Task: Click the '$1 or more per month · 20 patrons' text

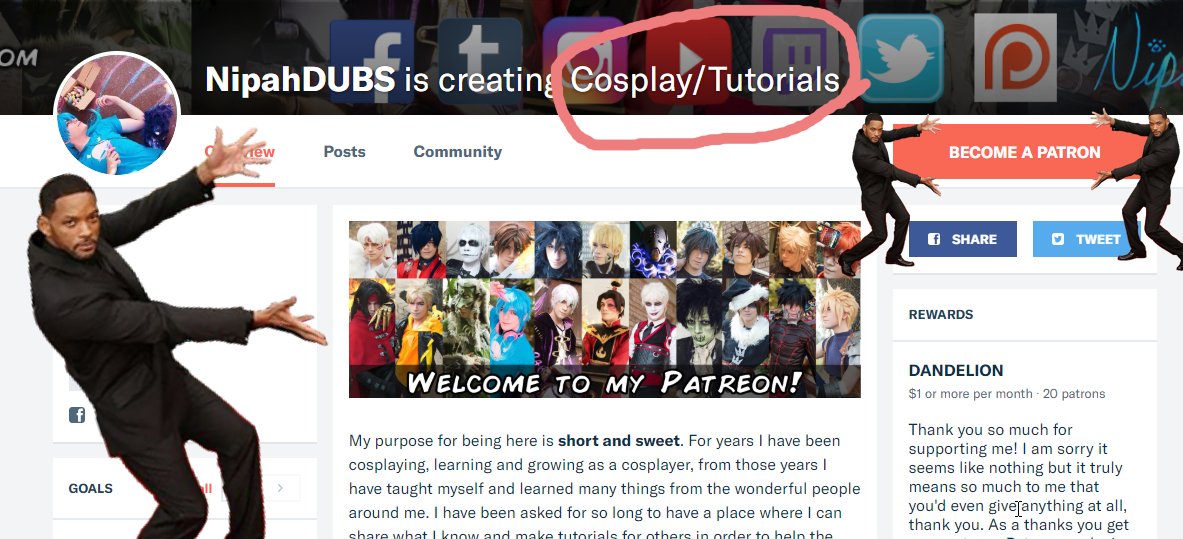Action: point(1006,394)
